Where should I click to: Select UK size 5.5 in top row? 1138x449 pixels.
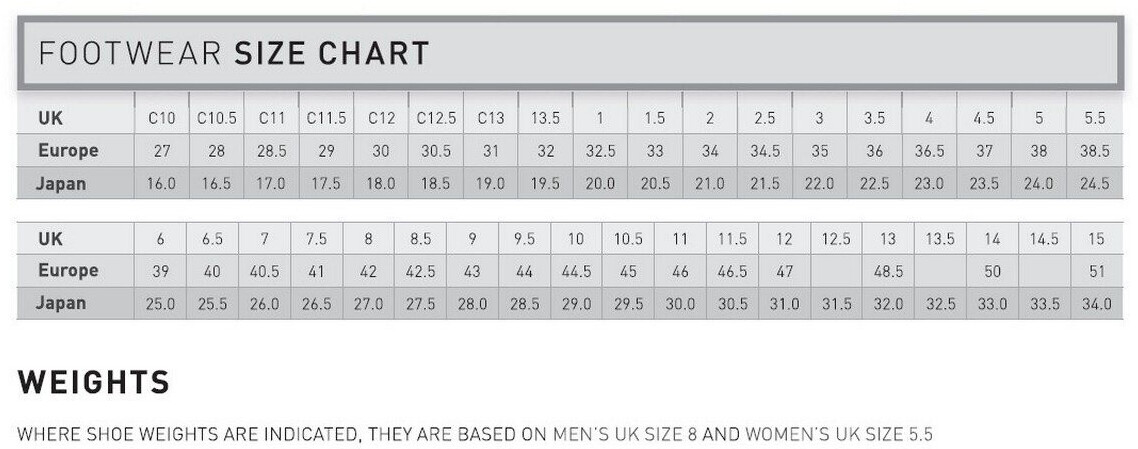(1094, 118)
